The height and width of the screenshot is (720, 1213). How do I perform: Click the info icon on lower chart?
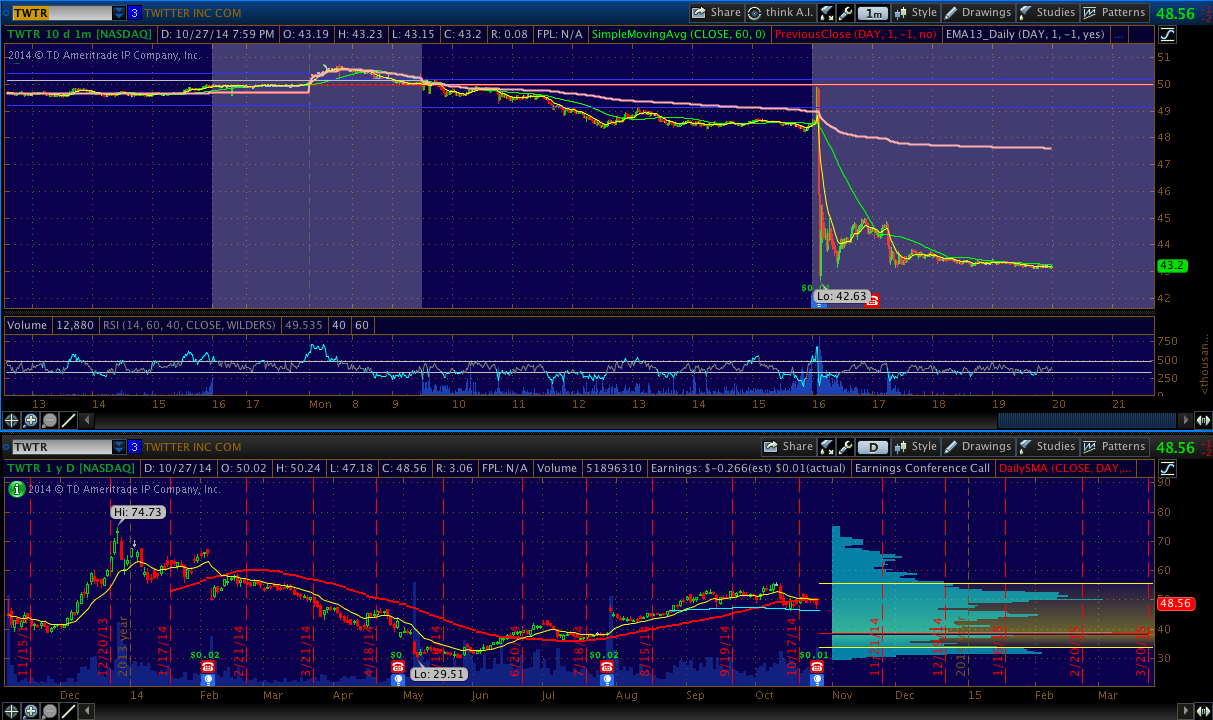tap(16, 489)
